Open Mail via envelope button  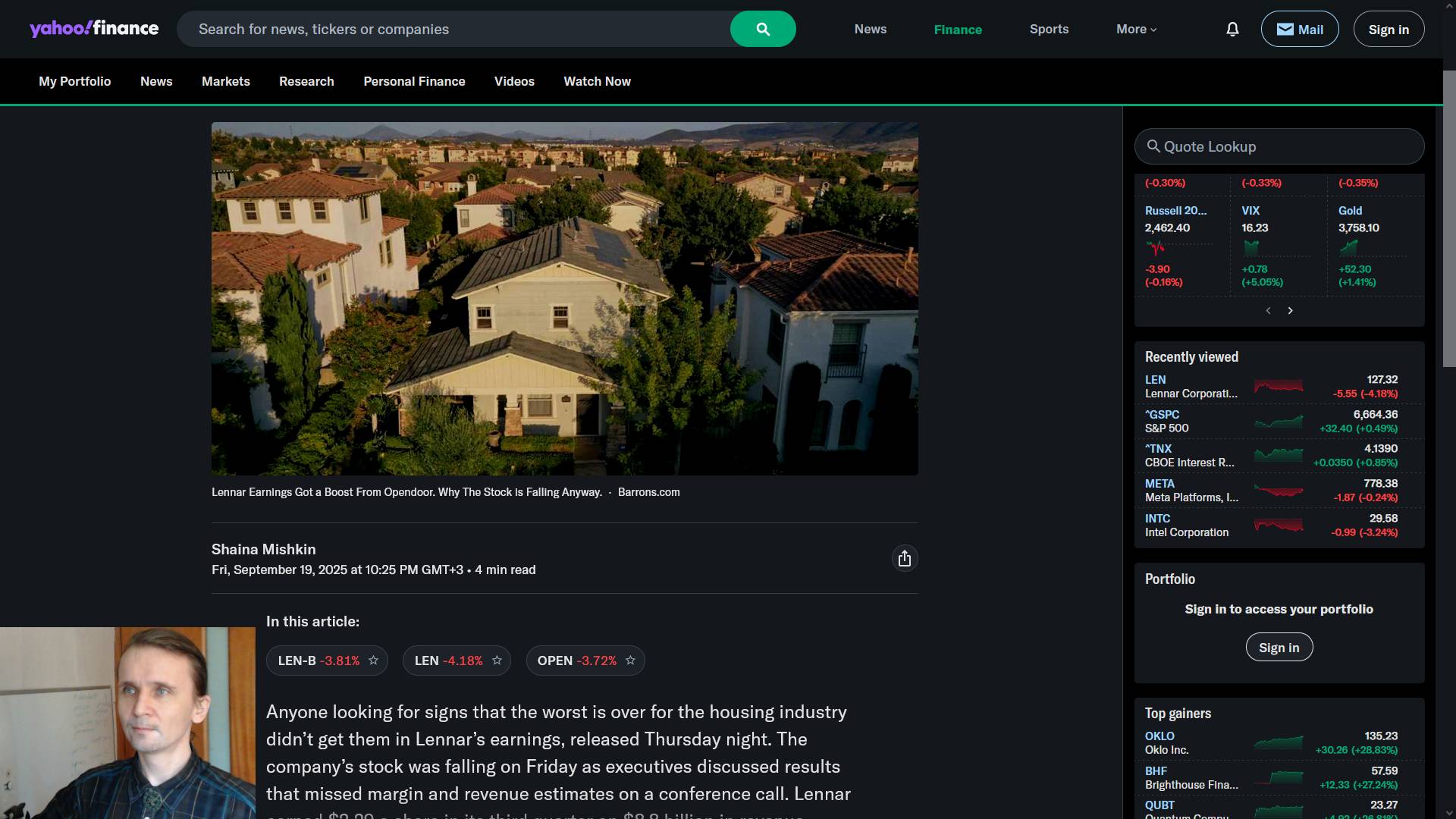pyautogui.click(x=1299, y=30)
